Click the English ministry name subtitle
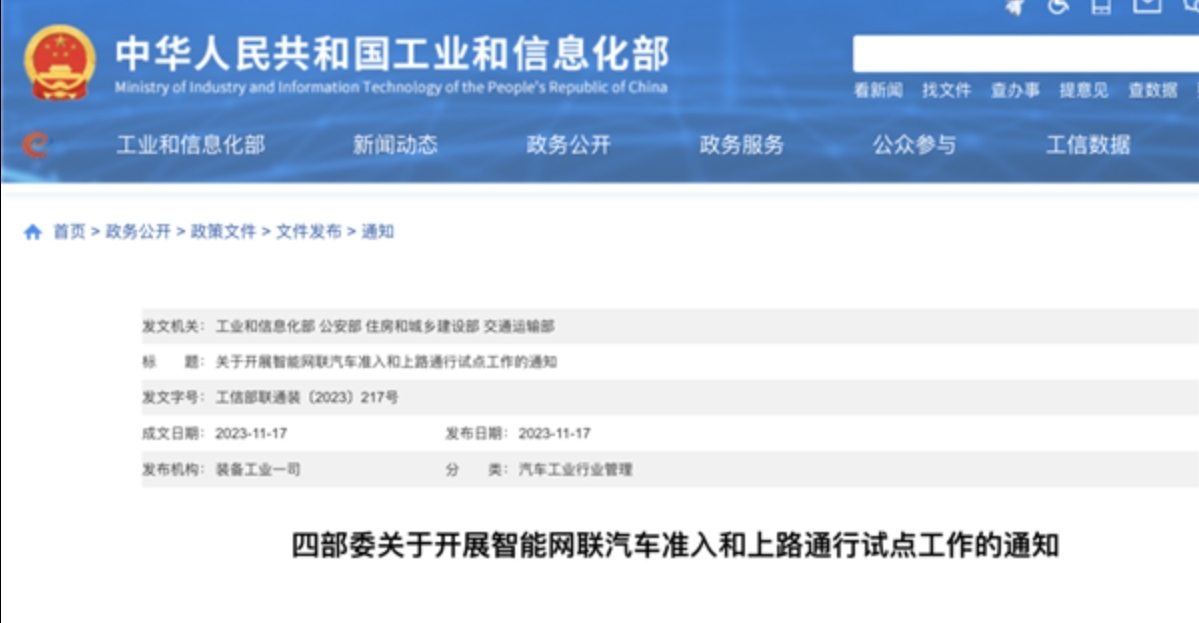Screen dimensions: 1199x623 [x=391, y=87]
